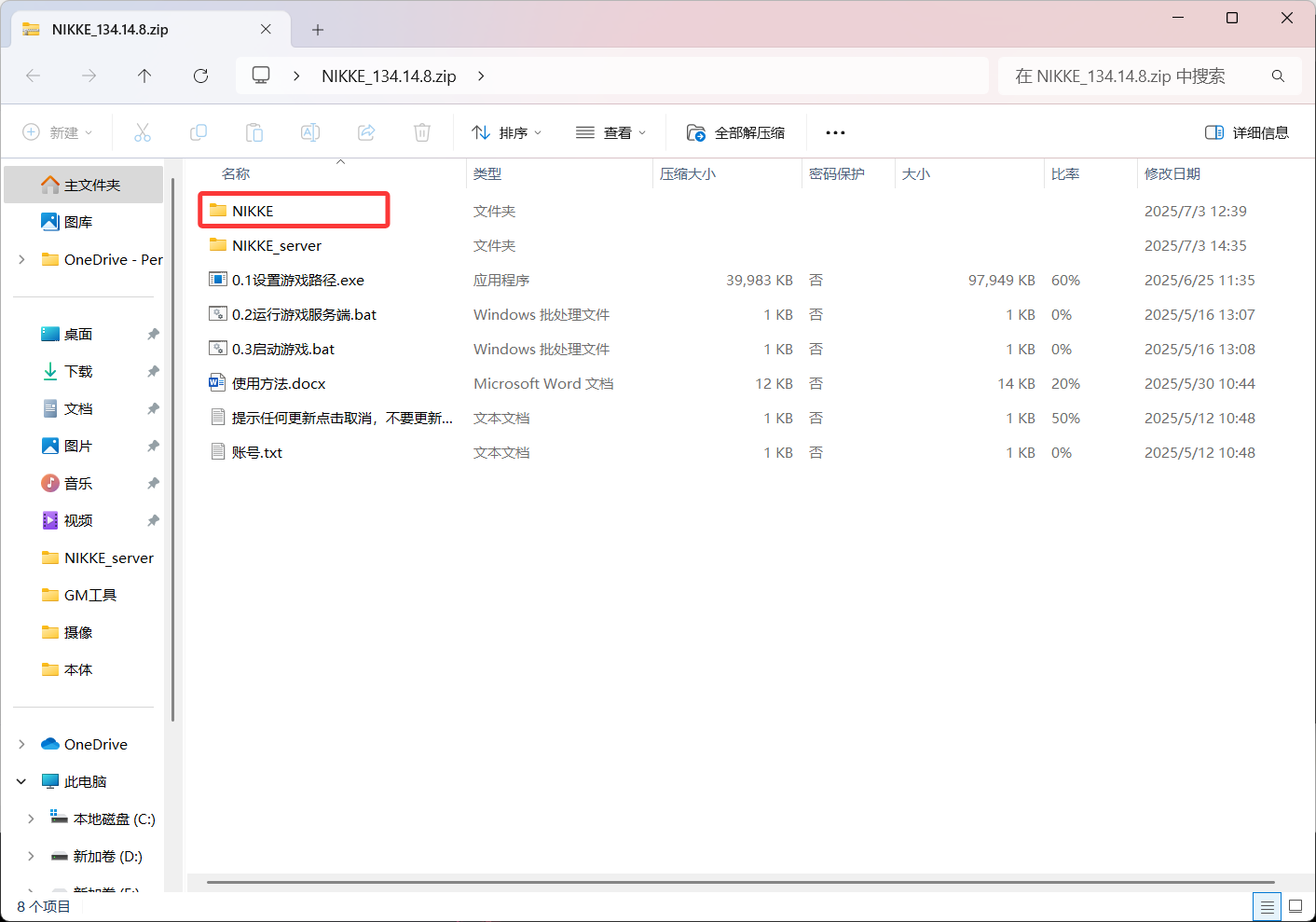1316x922 pixels.
Task: Click the search magnifier icon
Action: tap(1278, 76)
